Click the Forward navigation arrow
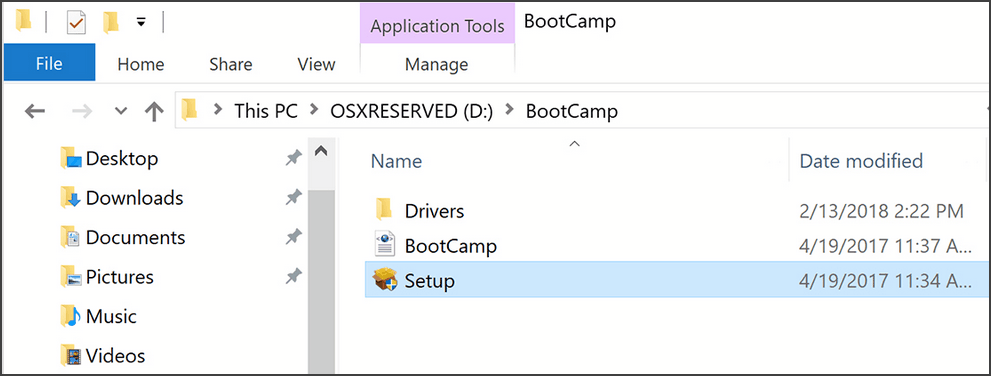 (x=82, y=112)
